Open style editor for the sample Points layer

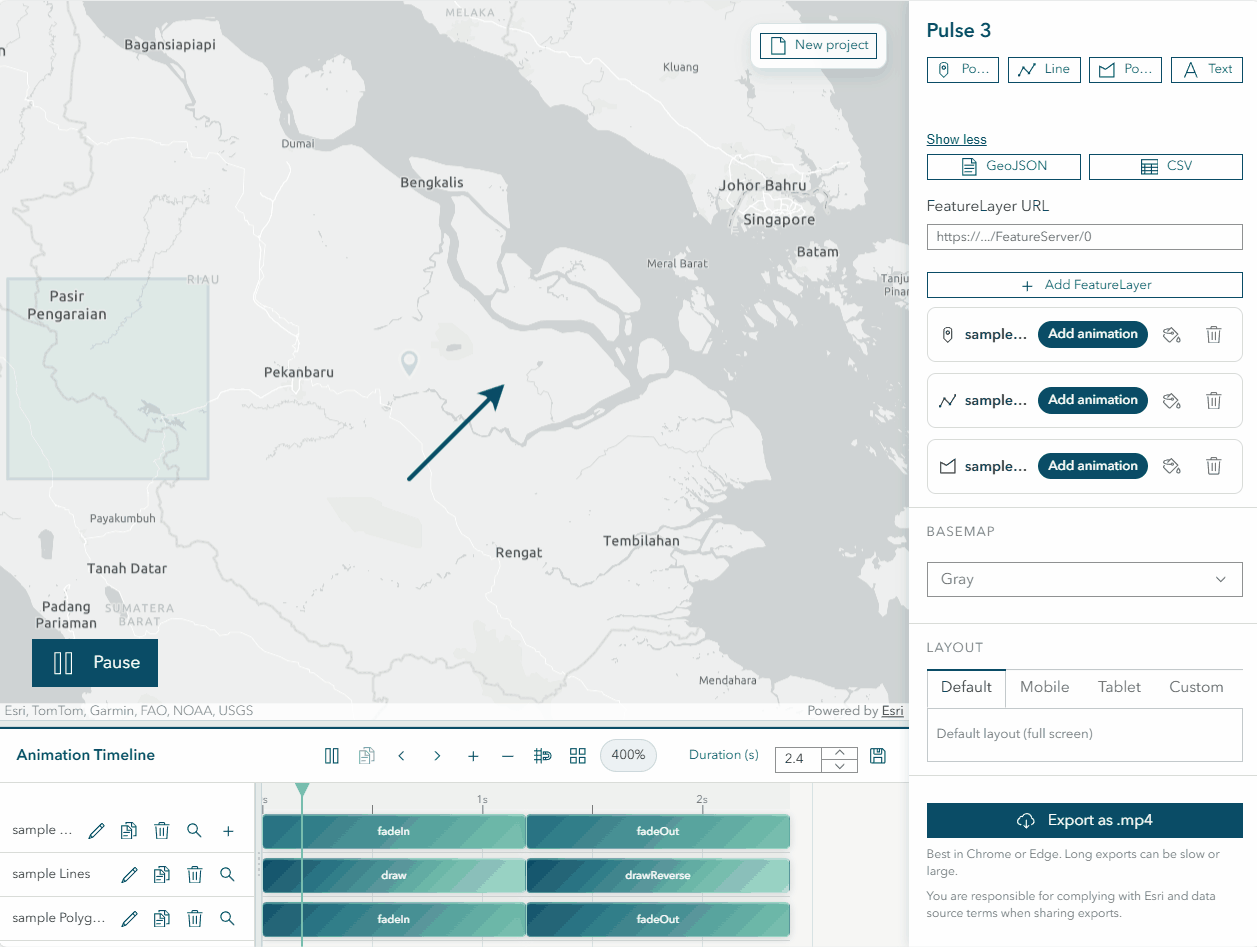pos(1171,334)
